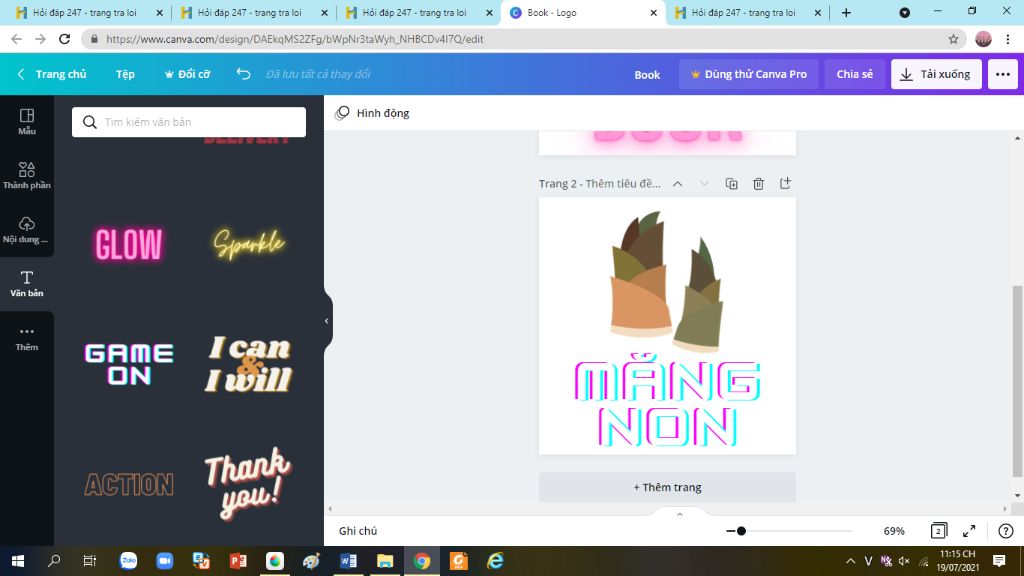The height and width of the screenshot is (576, 1024).
Task: Add the GLOW neon text style
Action: pos(129,245)
